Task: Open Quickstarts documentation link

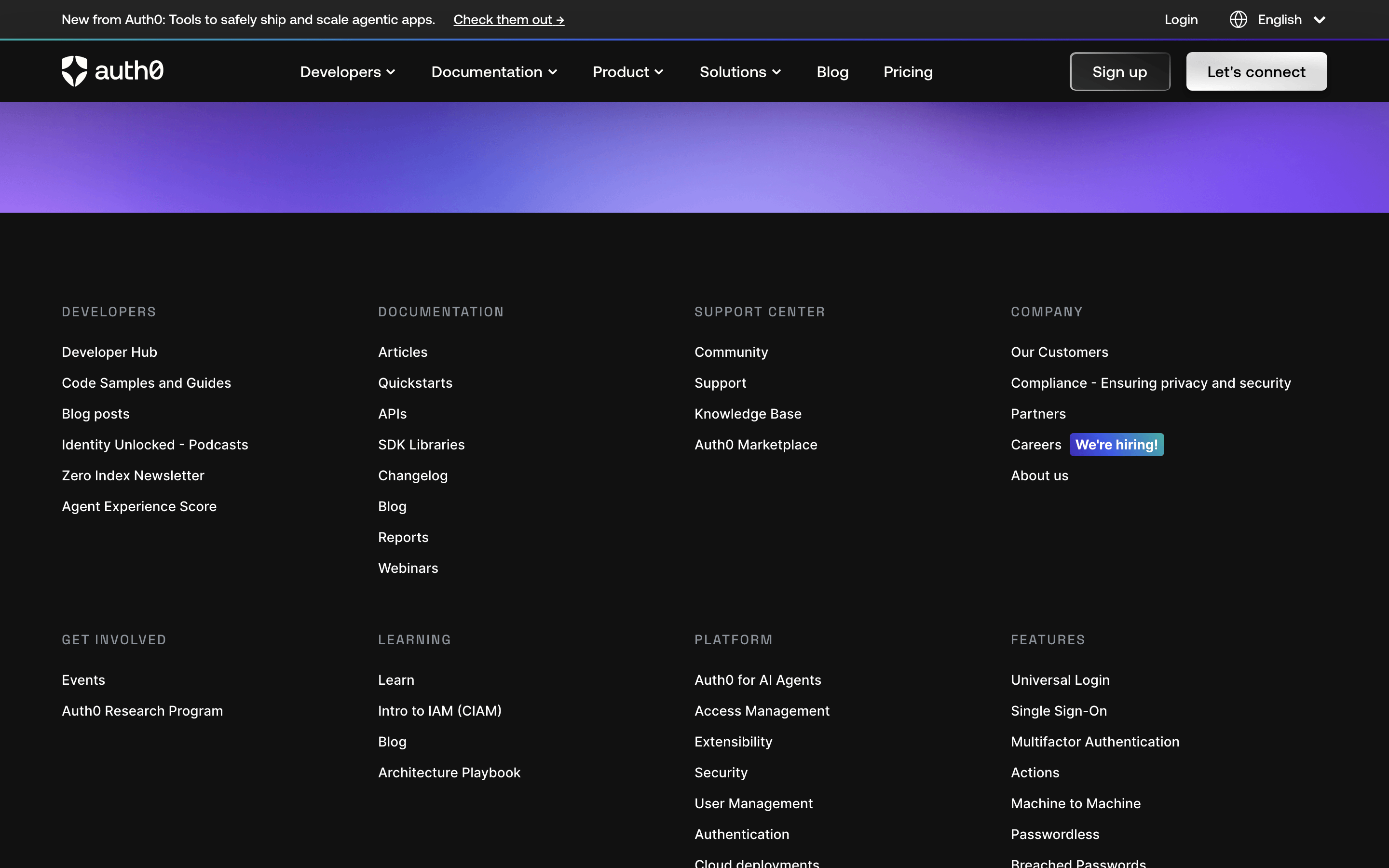Action: [415, 383]
